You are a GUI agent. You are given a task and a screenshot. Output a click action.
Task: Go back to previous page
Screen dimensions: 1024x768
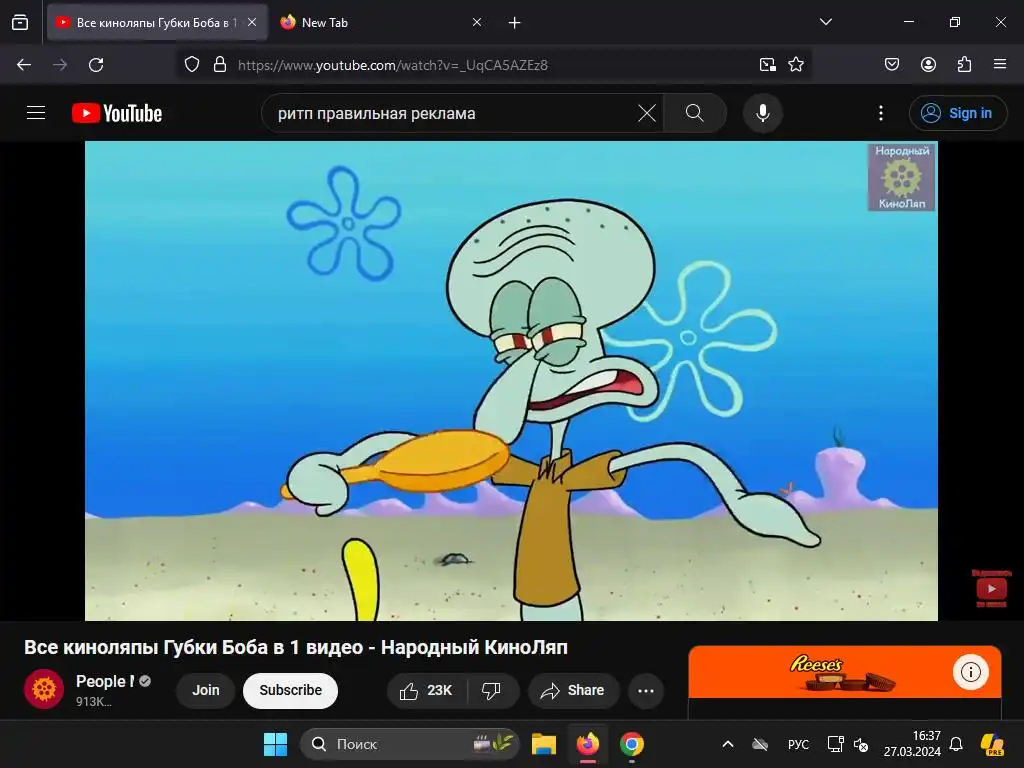pyautogui.click(x=24, y=65)
